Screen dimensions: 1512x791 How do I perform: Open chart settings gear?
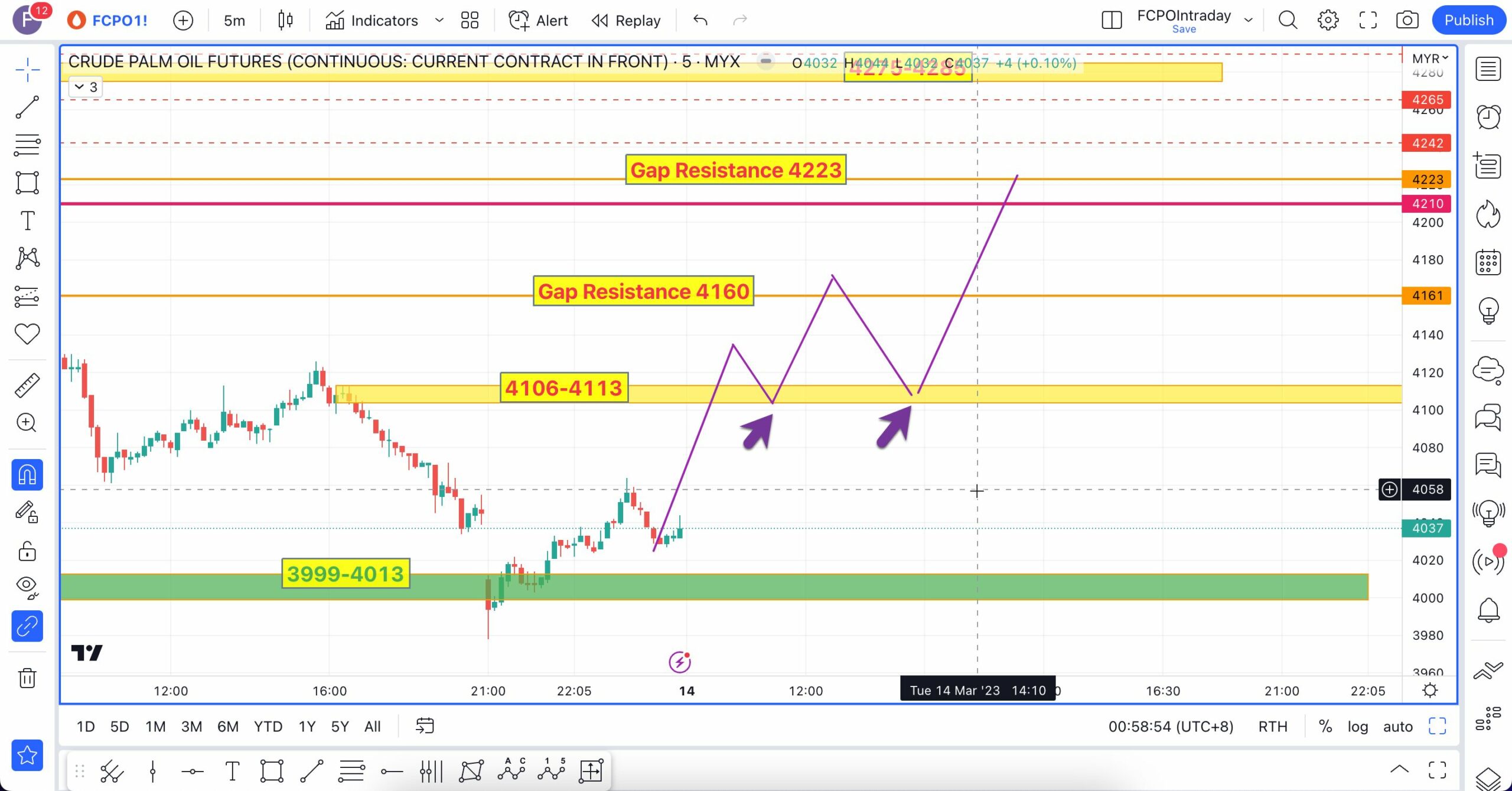pyautogui.click(x=1328, y=20)
